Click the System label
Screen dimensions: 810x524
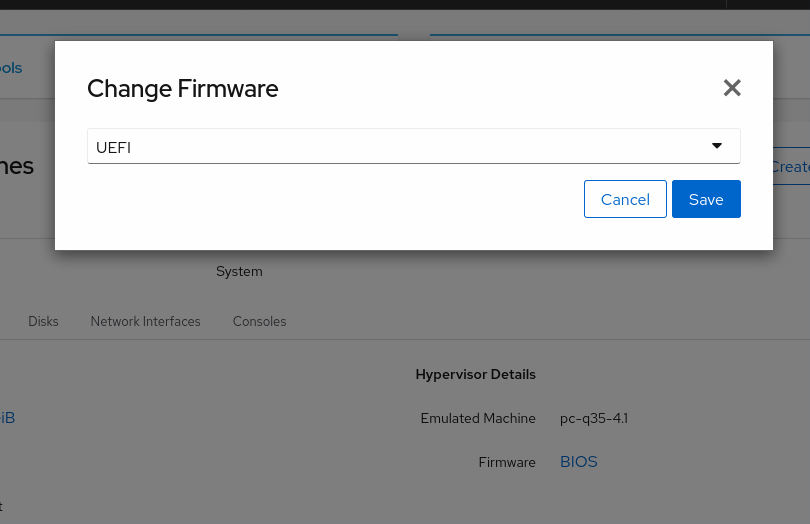pos(239,271)
